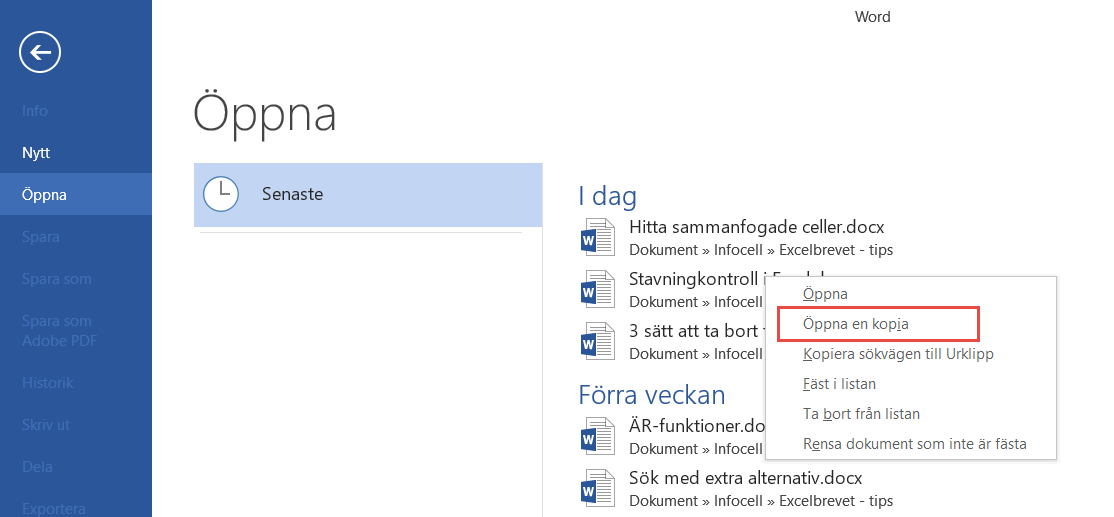Choose Öppna in the context menu
Viewport: 1114px width, 517px height.
pos(825,294)
